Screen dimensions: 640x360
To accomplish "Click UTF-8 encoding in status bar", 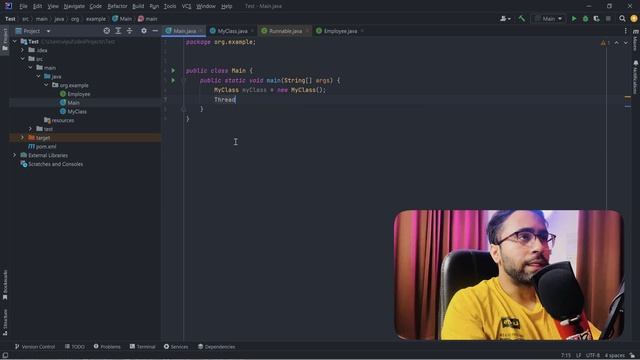I will pos(593,356).
